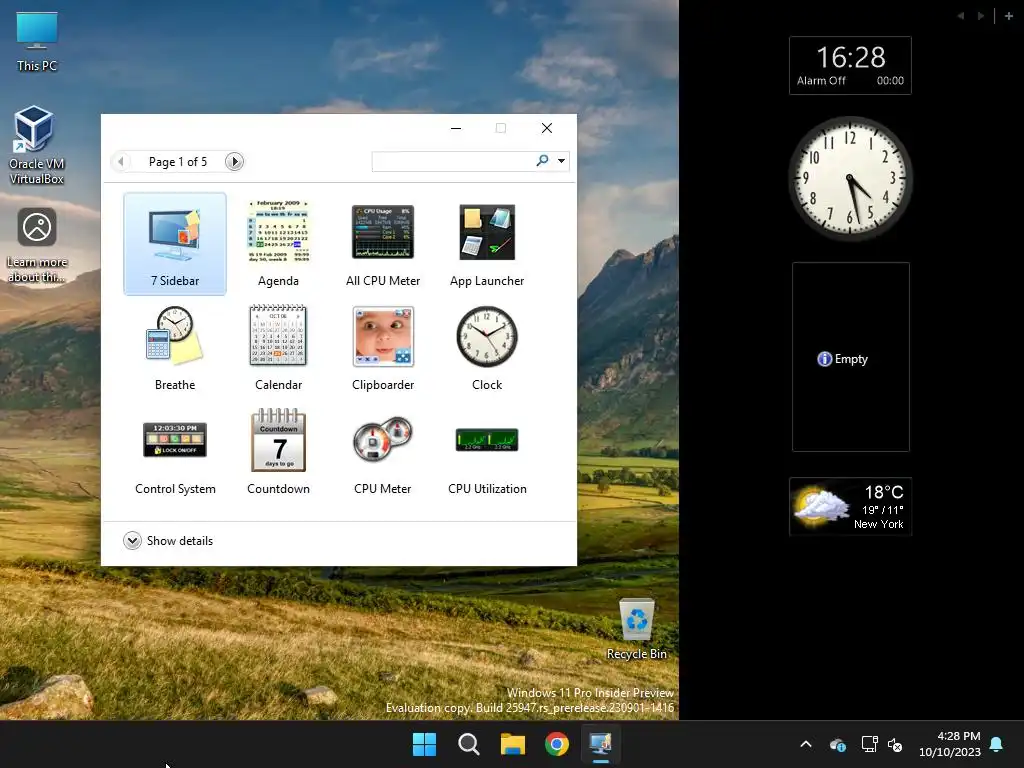Expand Show details section
Screen dimensions: 1024x768
168,541
